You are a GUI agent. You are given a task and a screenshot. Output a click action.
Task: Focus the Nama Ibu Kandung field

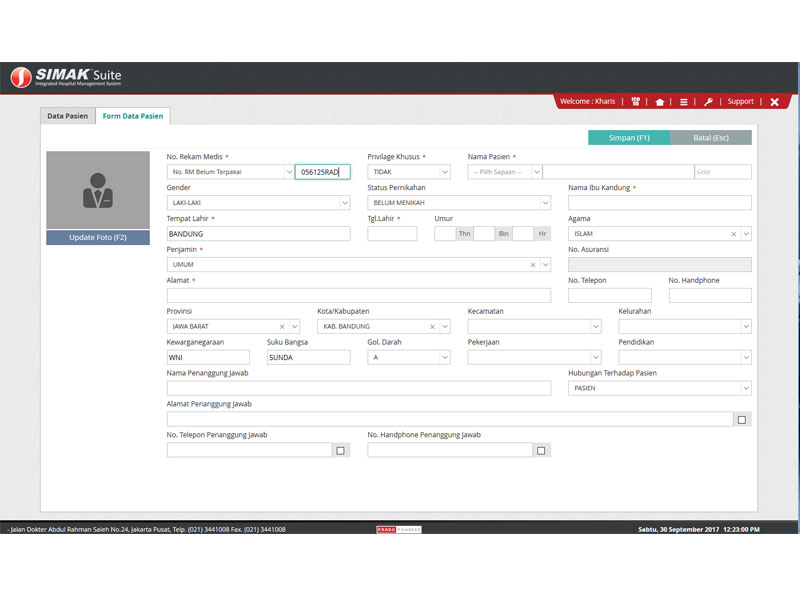click(659, 203)
